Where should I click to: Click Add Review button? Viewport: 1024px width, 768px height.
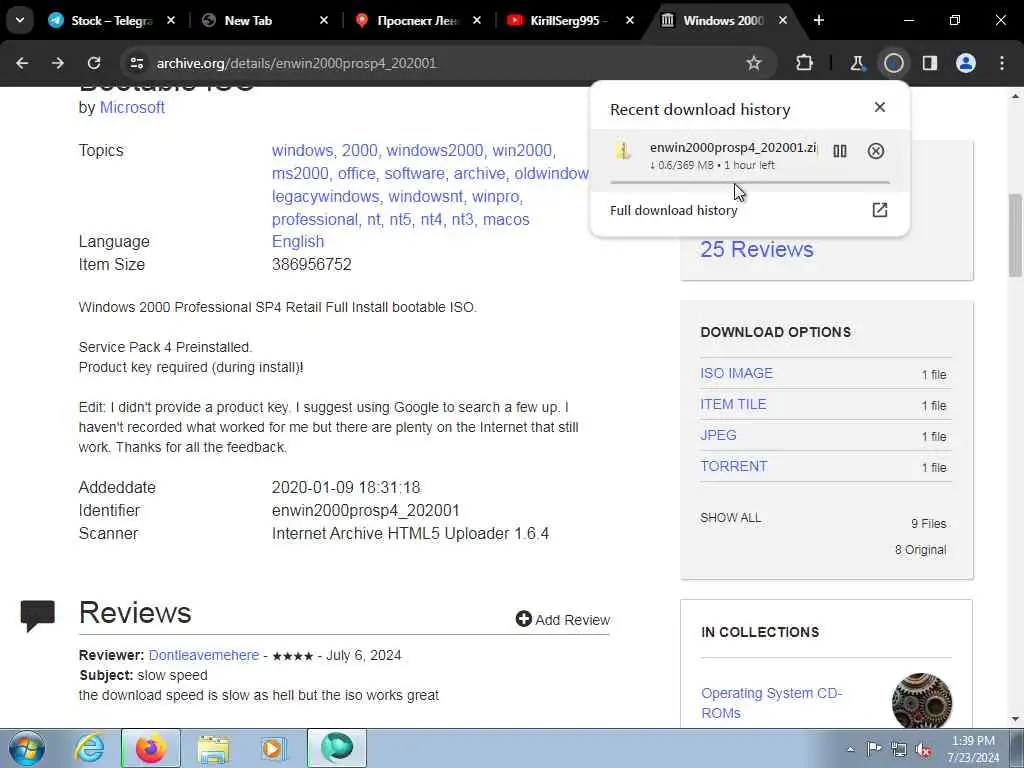(x=563, y=619)
